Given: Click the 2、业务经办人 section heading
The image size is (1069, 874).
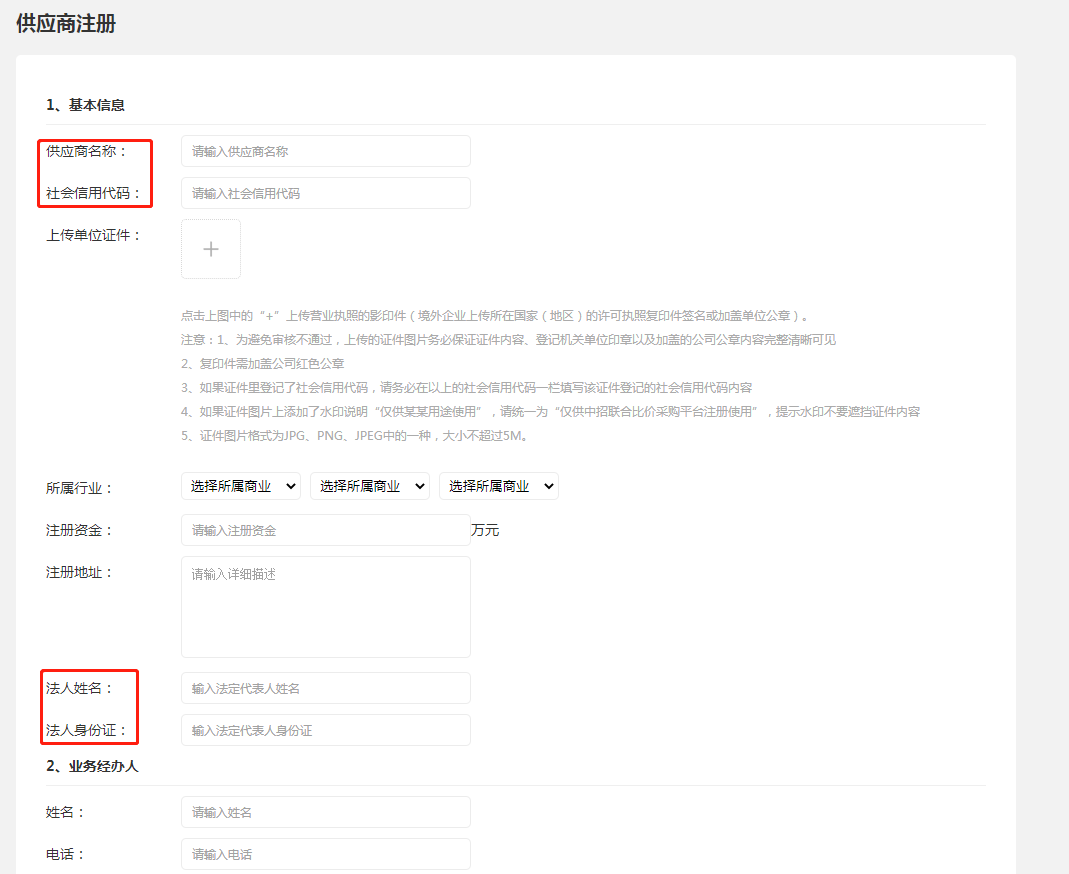Looking at the screenshot, I should (92, 766).
